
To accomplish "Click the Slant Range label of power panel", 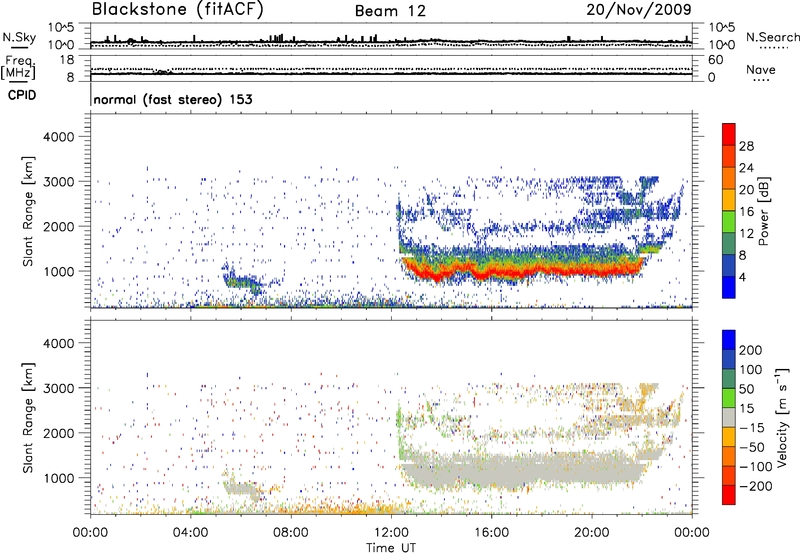I will click(x=28, y=211).
